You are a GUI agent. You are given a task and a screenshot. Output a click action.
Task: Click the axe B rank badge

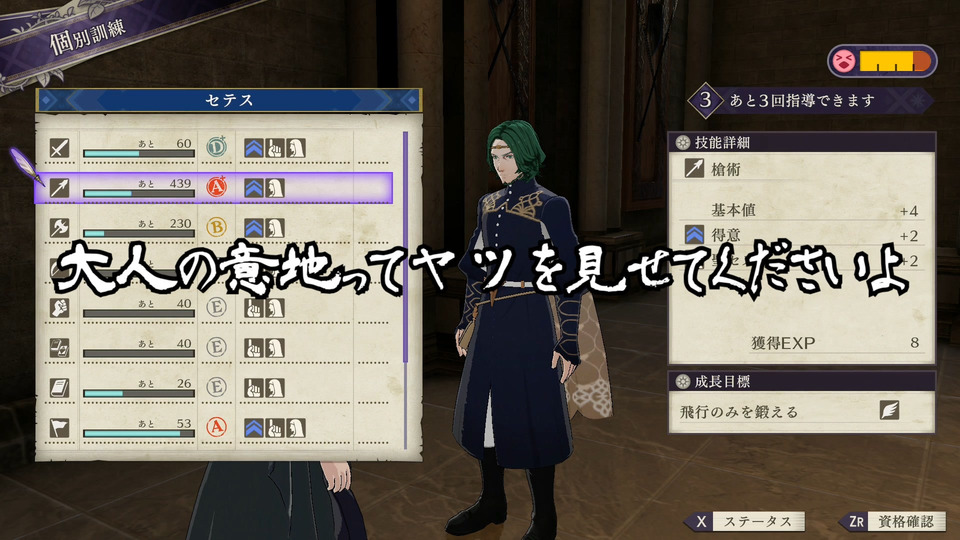pyautogui.click(x=216, y=227)
